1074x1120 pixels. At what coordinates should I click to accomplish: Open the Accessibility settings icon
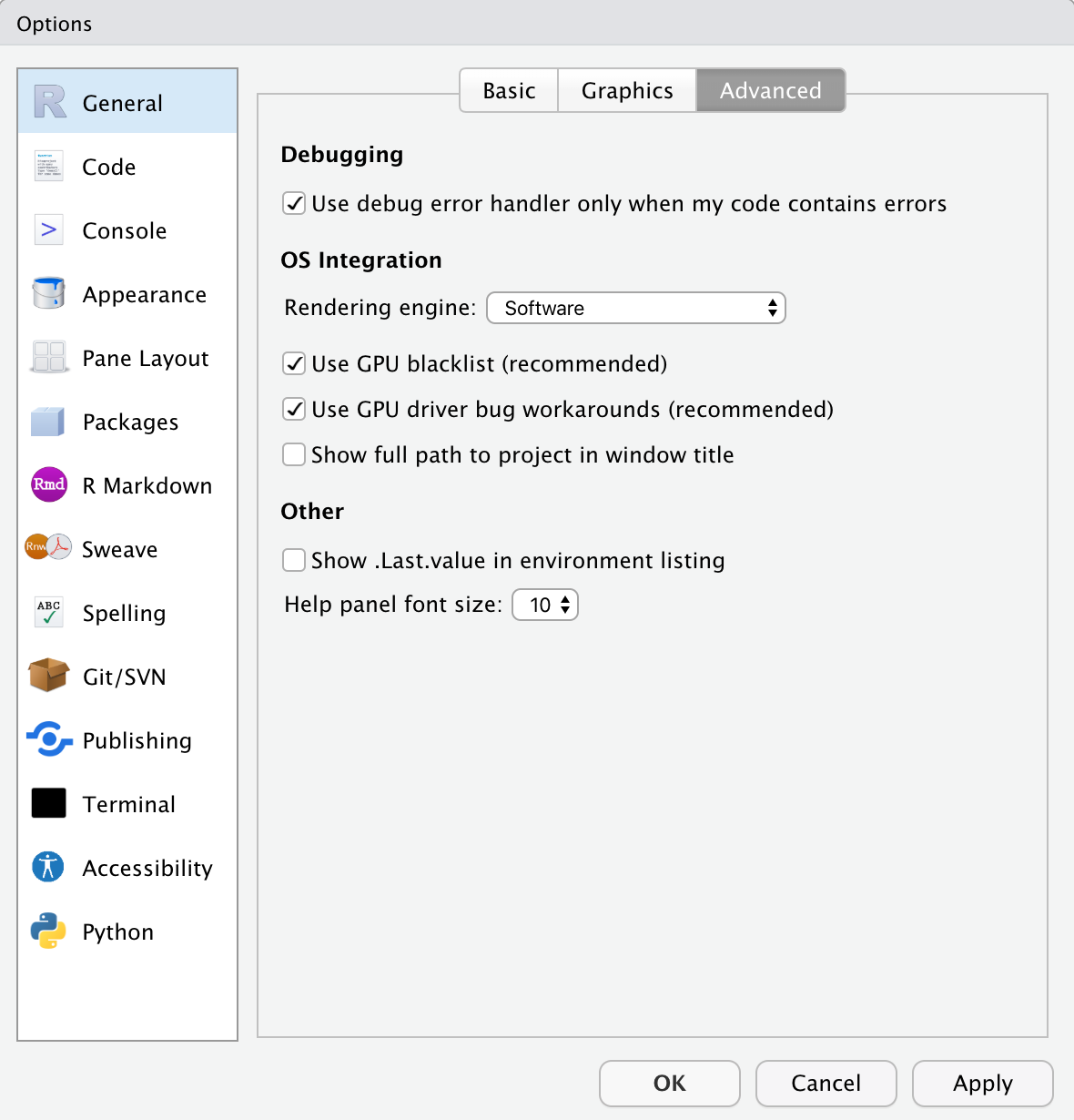47,867
